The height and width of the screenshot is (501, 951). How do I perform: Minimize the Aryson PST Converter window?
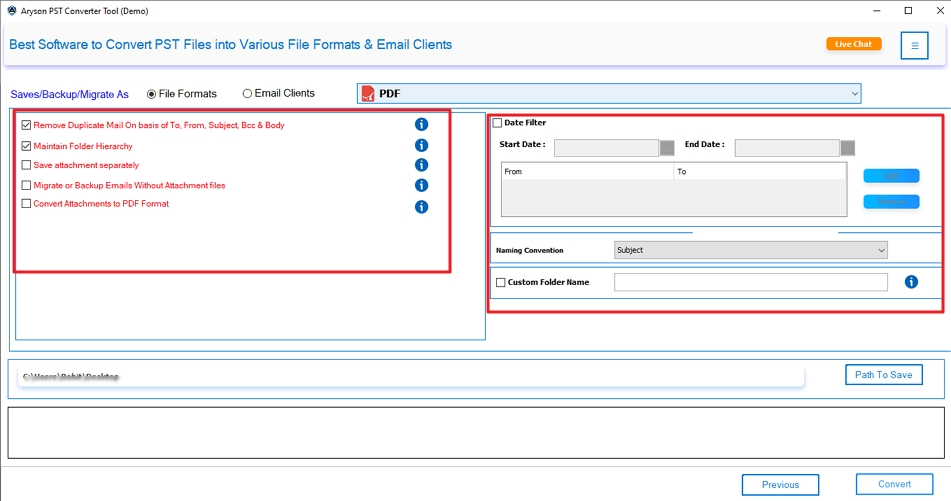coord(876,10)
